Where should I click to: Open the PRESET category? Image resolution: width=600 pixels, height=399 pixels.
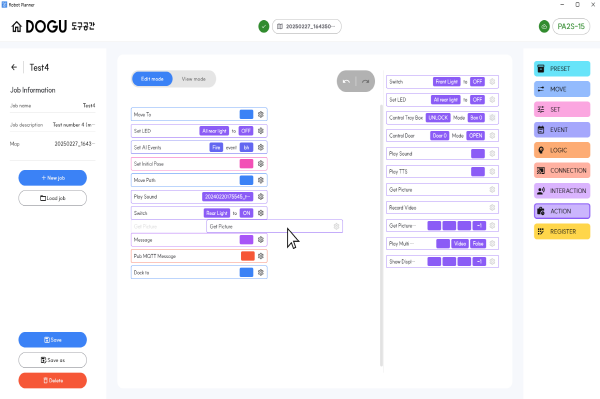click(x=562, y=68)
